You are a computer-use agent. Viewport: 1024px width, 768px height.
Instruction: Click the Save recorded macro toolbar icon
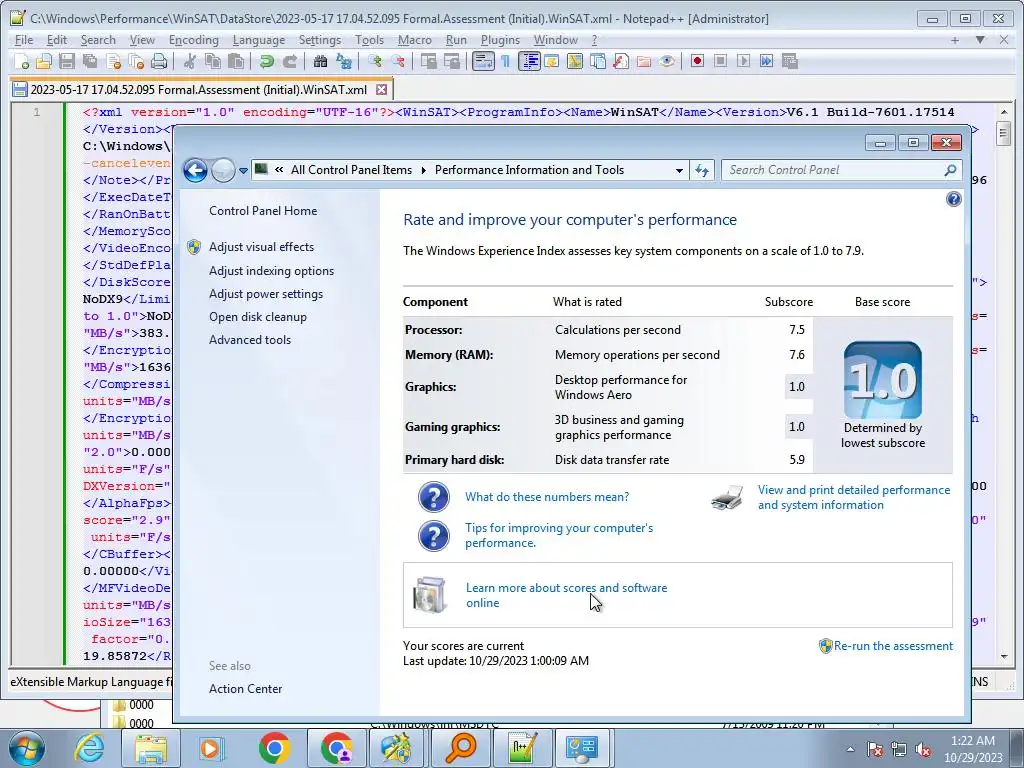pos(790,61)
